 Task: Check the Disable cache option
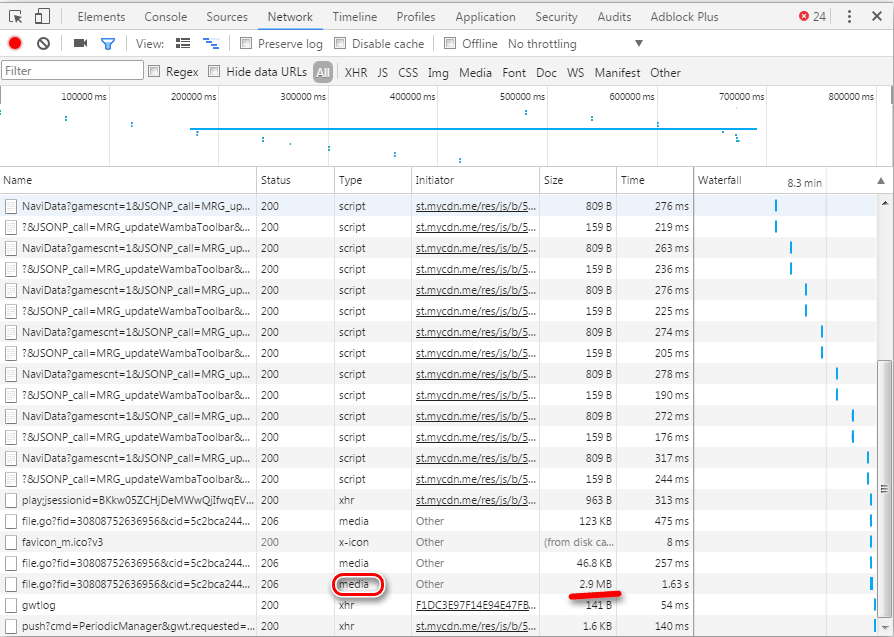[x=340, y=44]
